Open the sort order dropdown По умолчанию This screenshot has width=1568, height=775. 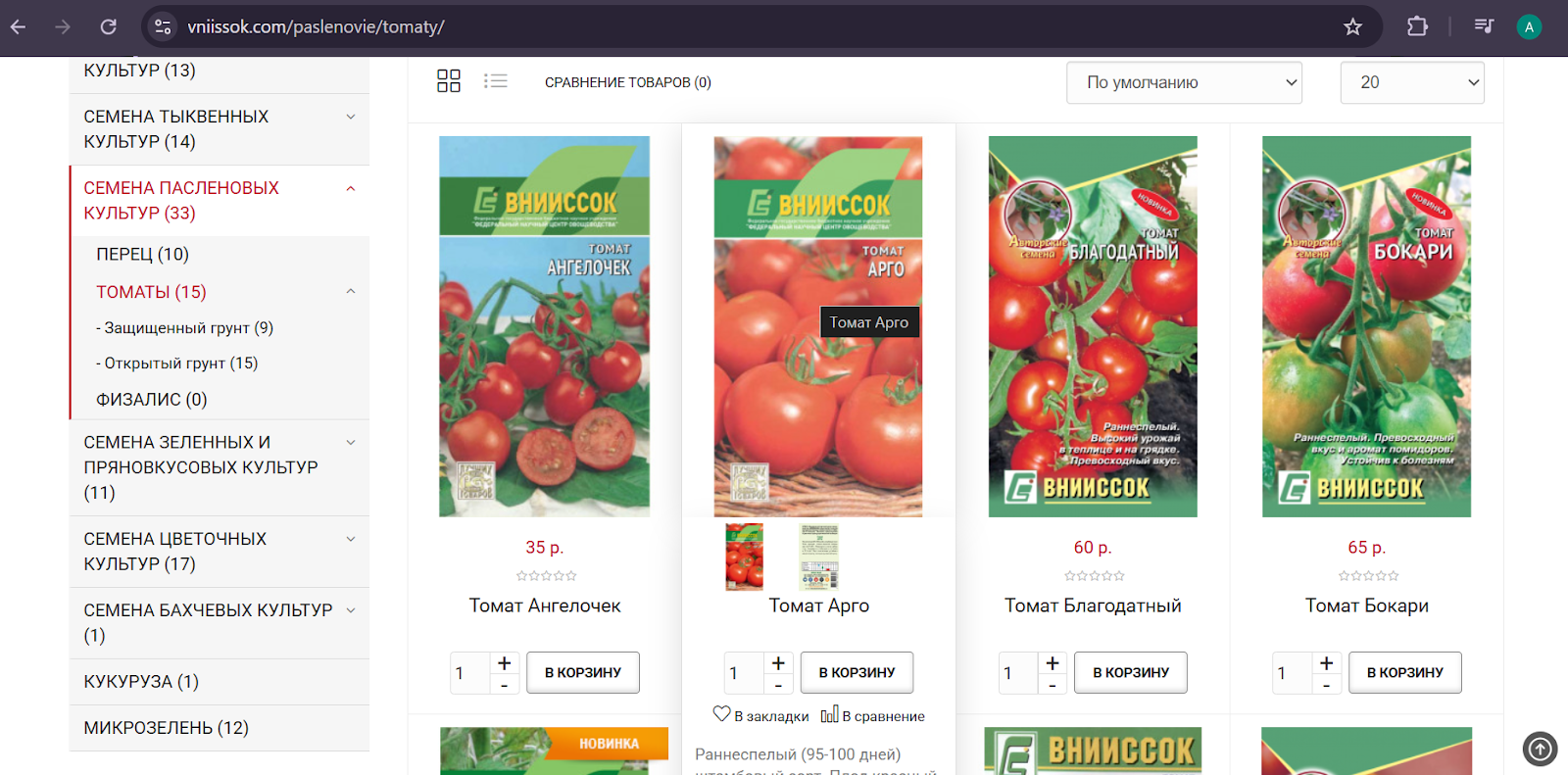[1184, 82]
